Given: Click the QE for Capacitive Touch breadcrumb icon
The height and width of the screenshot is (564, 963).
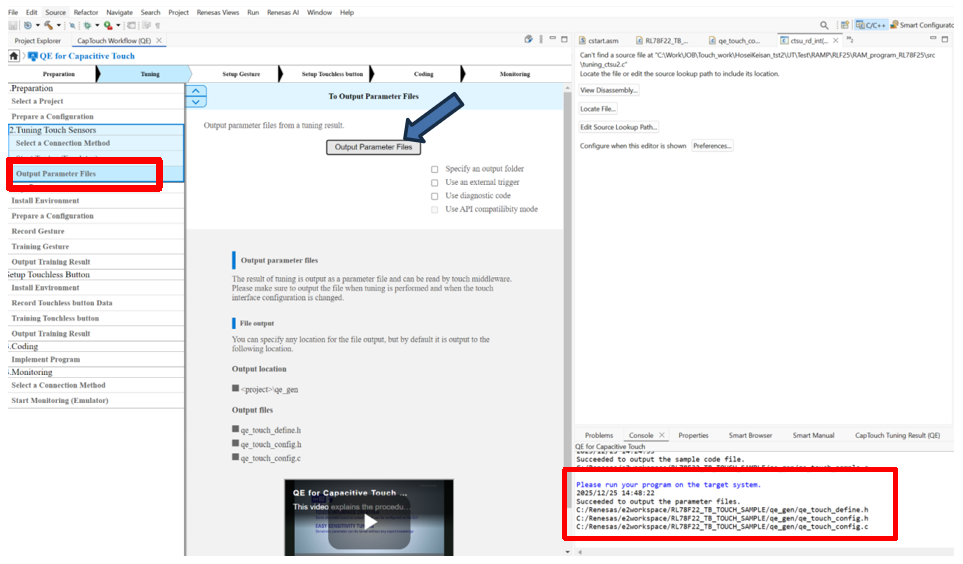Looking at the screenshot, I should tap(33, 56).
